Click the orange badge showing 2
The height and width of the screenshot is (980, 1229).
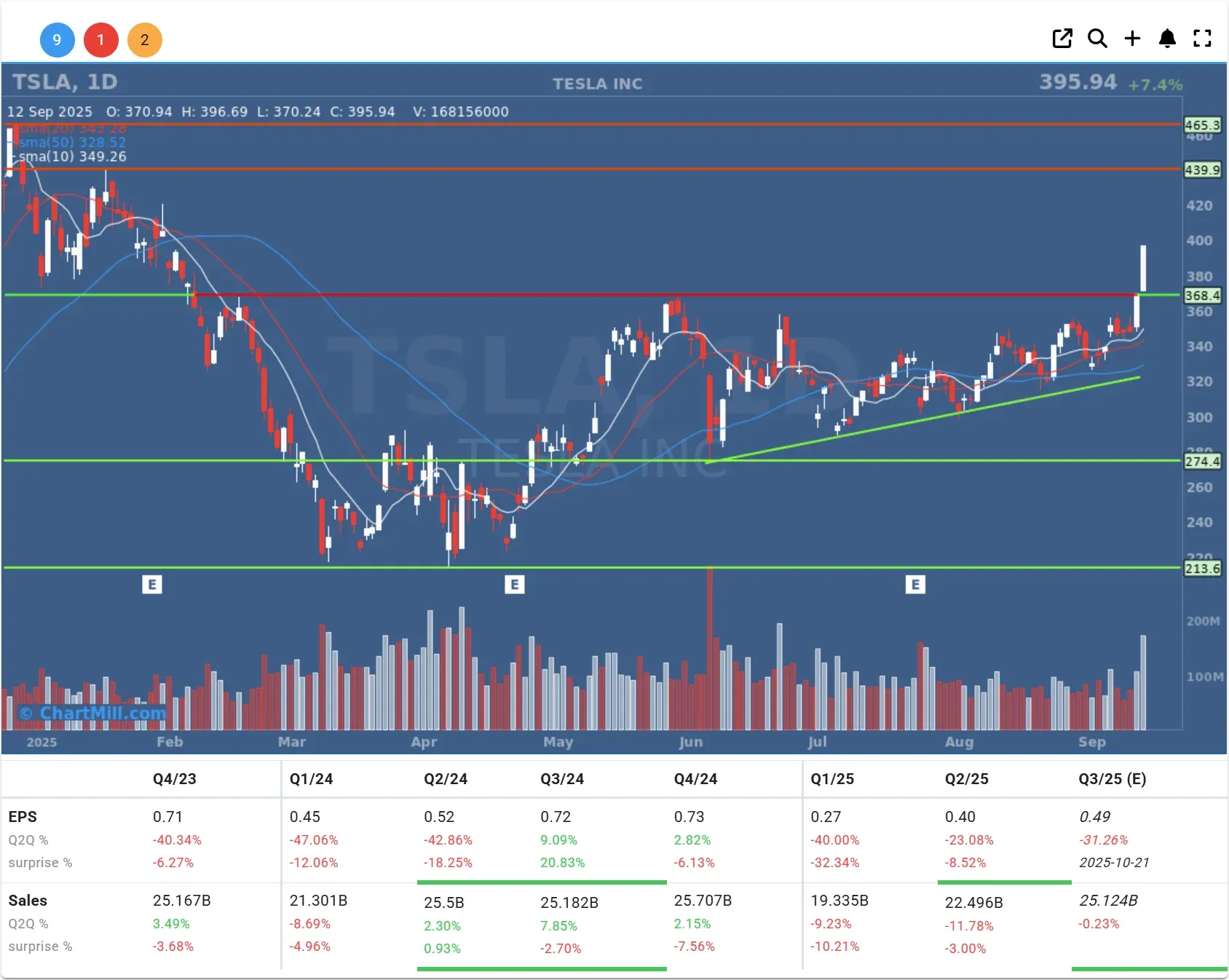click(x=144, y=40)
